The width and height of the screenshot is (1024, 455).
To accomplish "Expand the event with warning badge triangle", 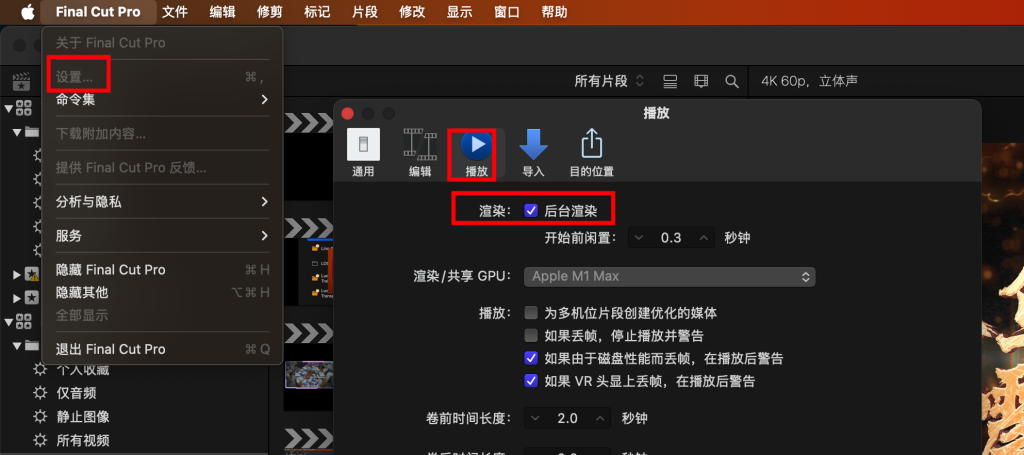I will point(16,275).
